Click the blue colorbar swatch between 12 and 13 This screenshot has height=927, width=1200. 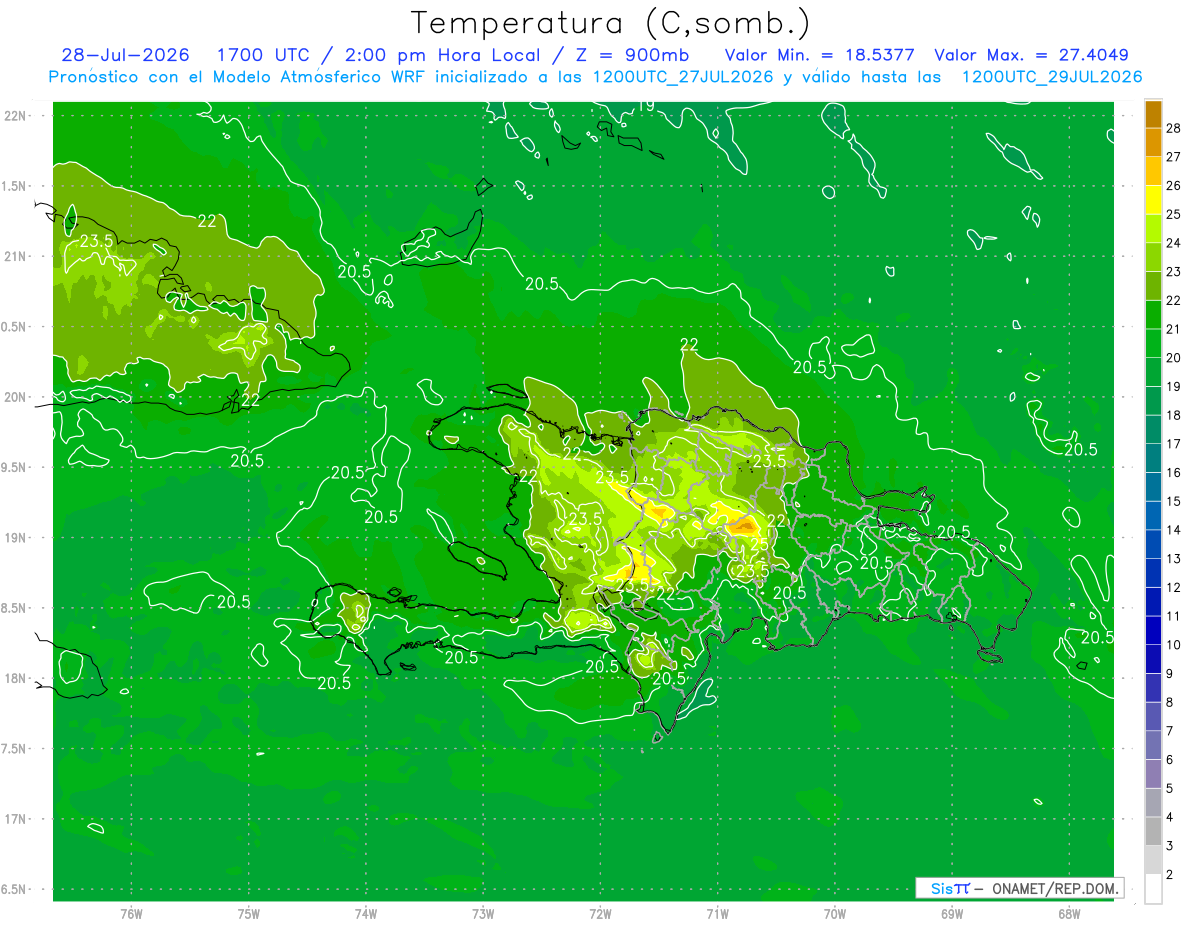click(x=1153, y=573)
